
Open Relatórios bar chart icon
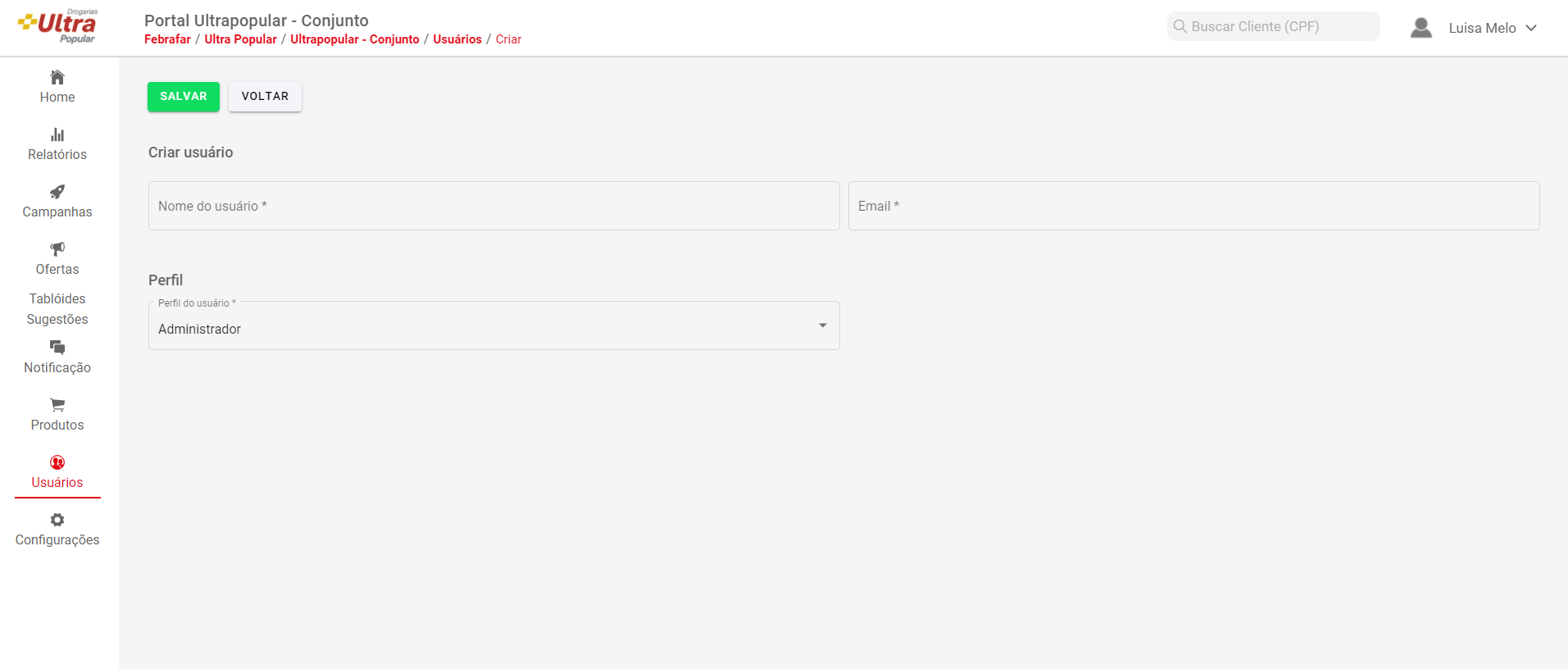(x=57, y=134)
